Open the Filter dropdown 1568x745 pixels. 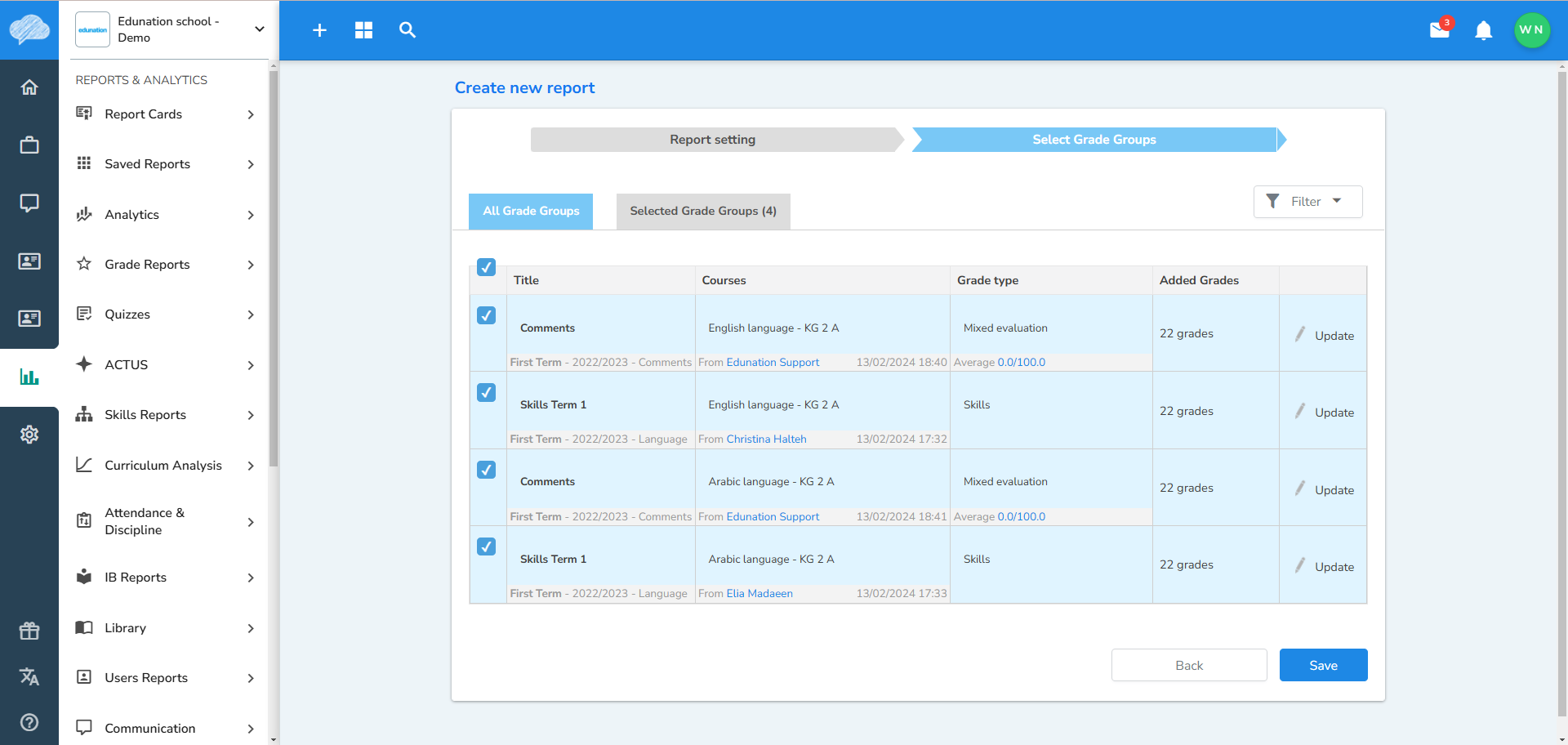[1307, 202]
